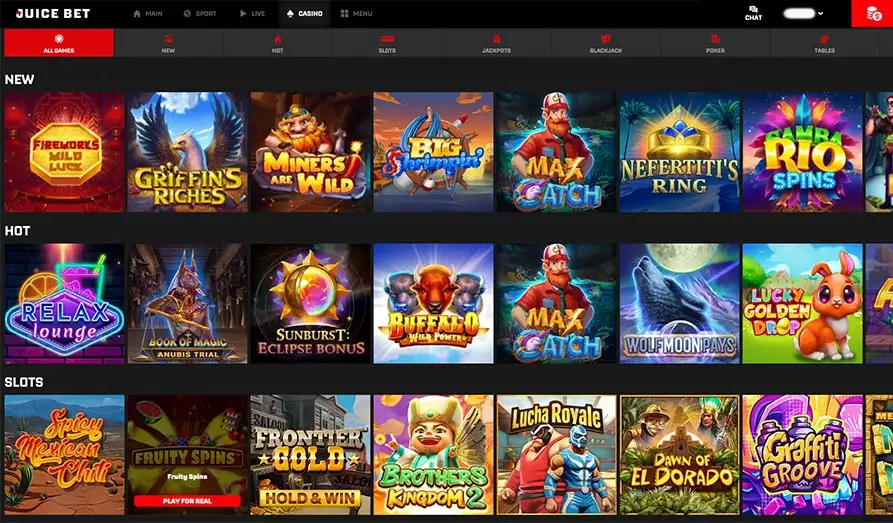Click the red deposit coins icon

[x=872, y=14]
